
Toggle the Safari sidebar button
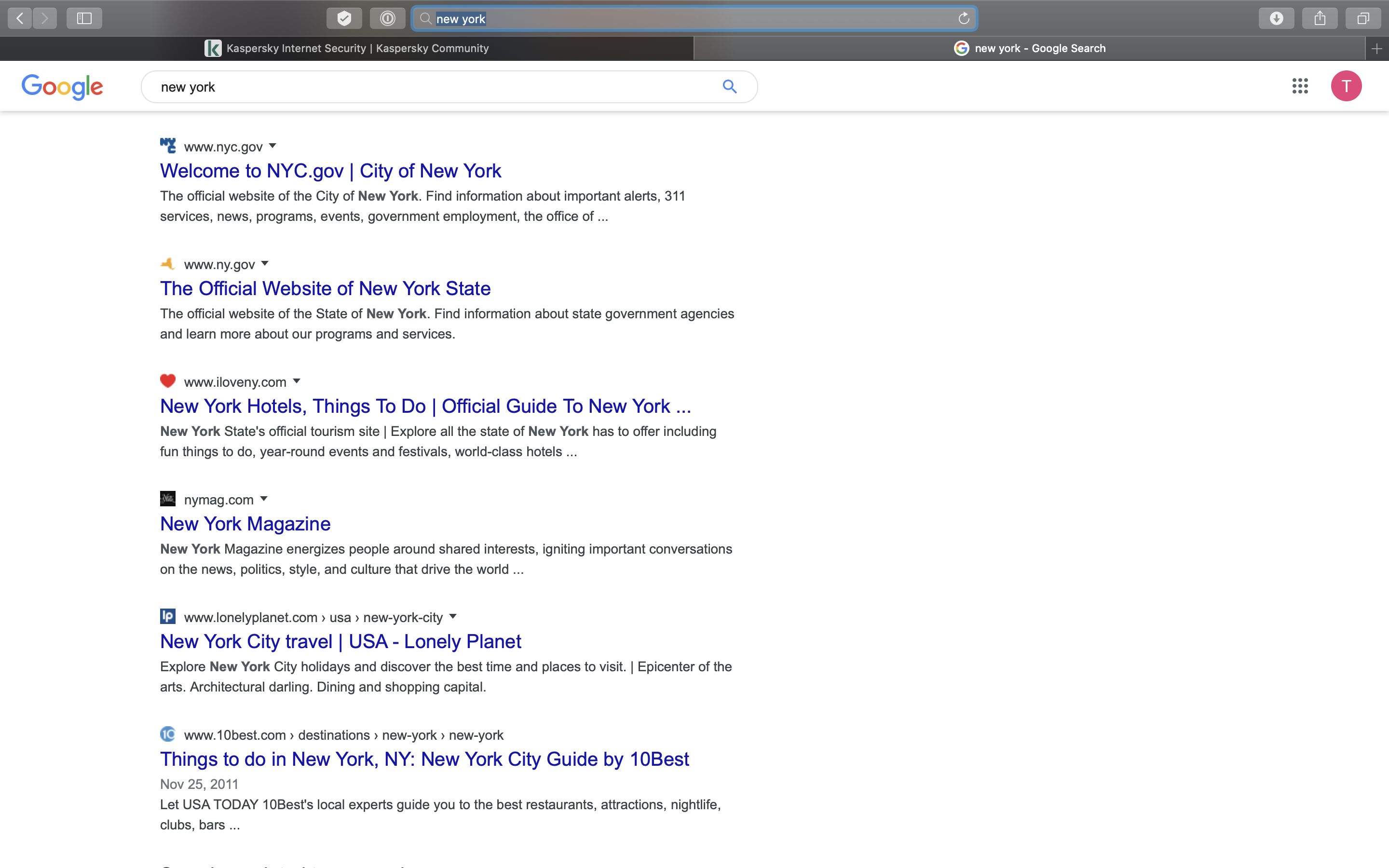tap(84, 18)
